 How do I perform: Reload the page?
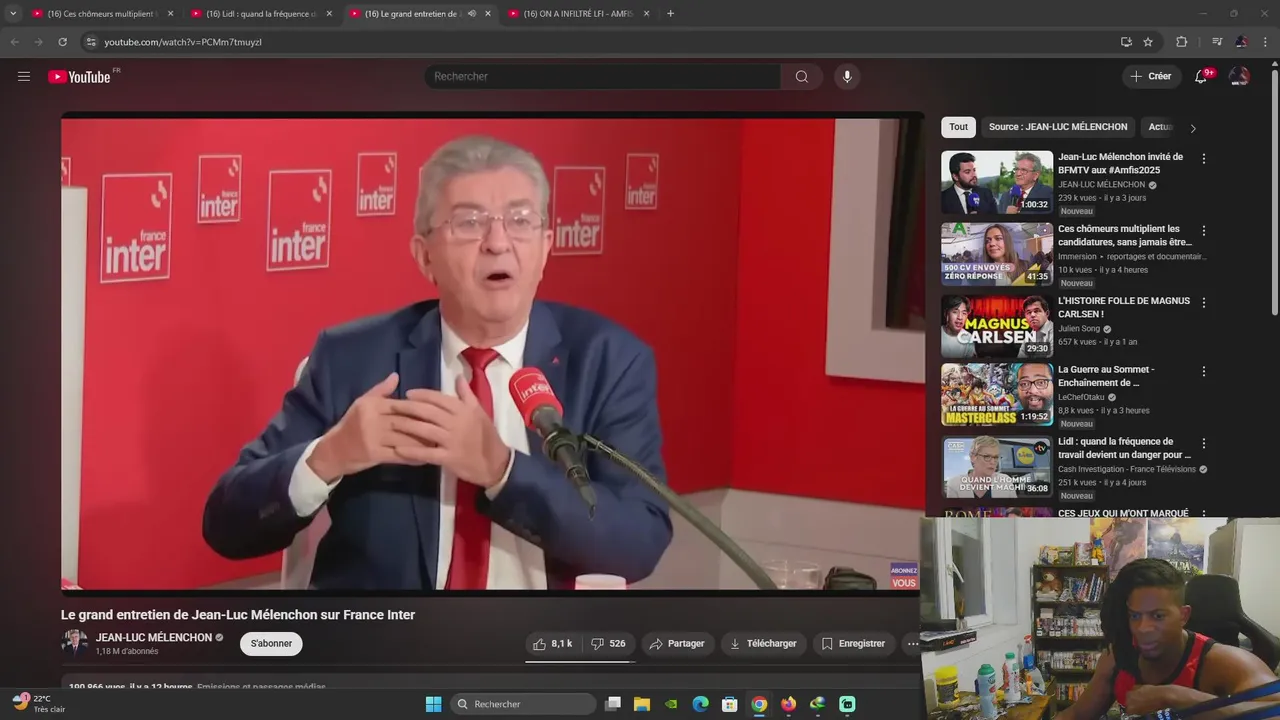click(x=62, y=42)
